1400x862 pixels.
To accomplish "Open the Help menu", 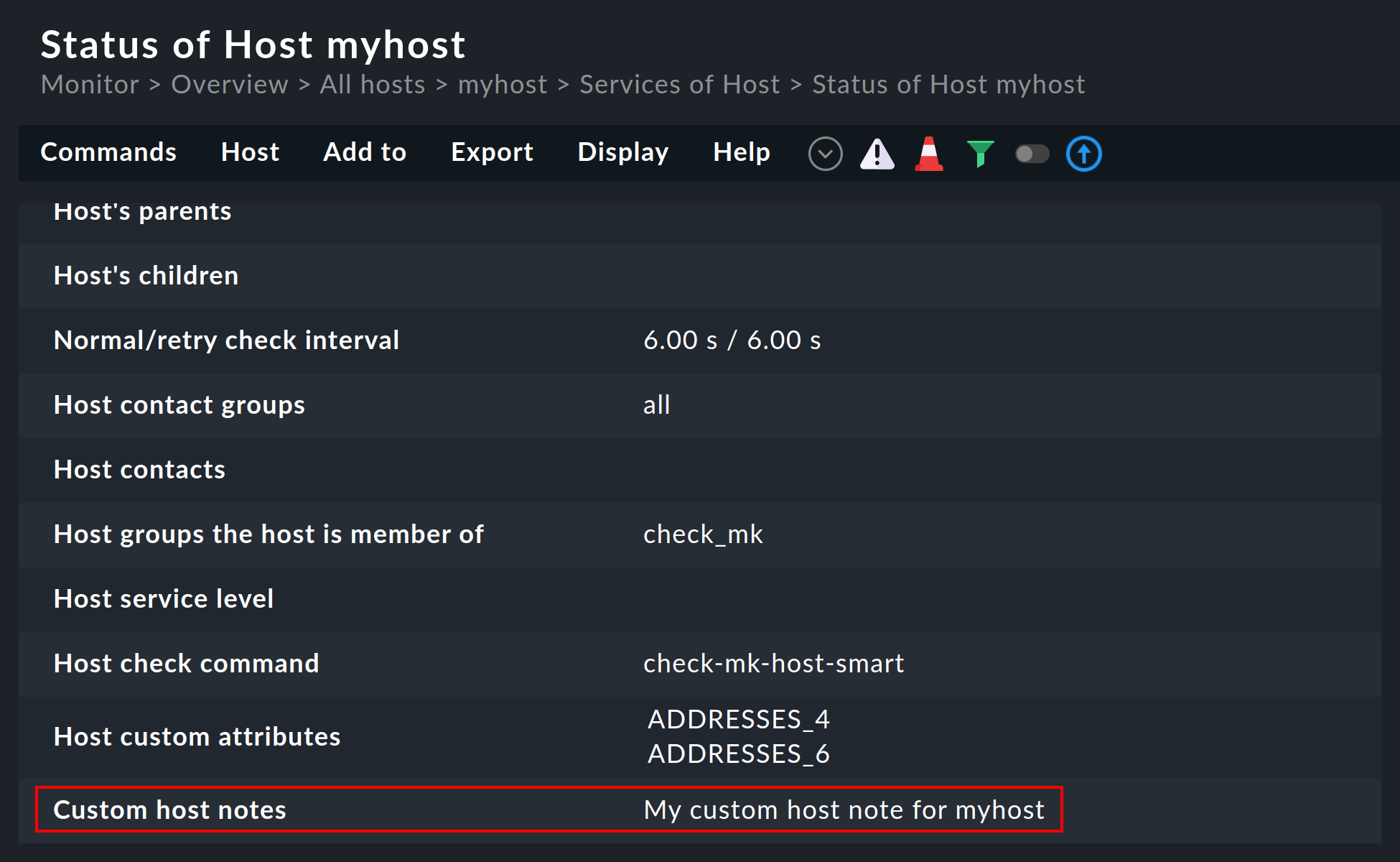I will coord(742,152).
